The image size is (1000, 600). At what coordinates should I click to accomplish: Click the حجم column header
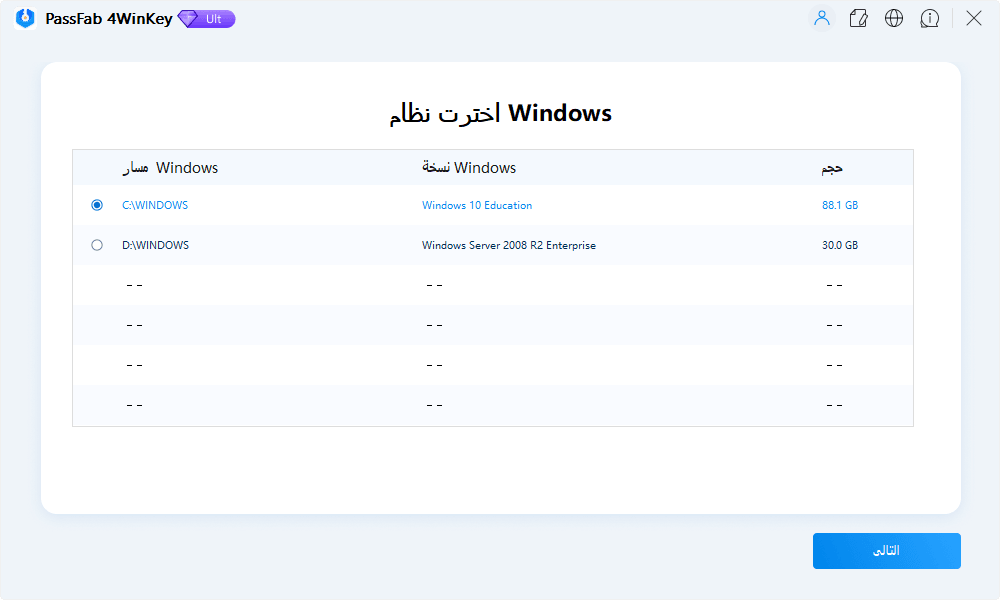(x=831, y=167)
